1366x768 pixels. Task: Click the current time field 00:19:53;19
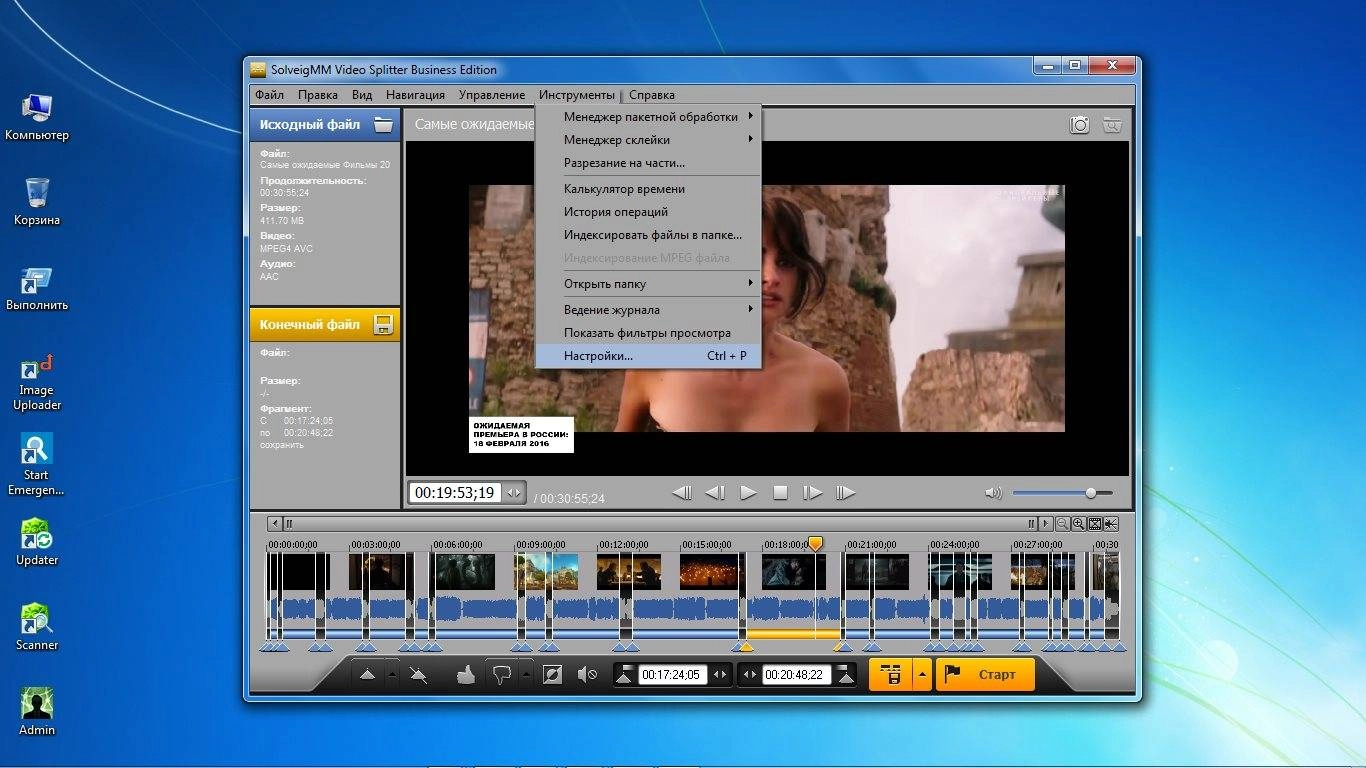(455, 493)
